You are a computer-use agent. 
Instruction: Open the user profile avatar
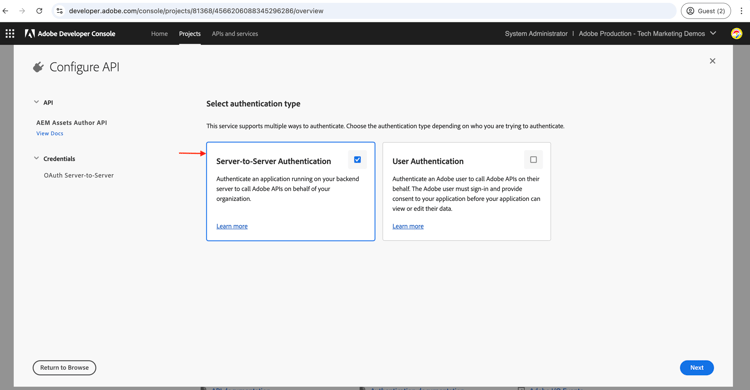[737, 33]
